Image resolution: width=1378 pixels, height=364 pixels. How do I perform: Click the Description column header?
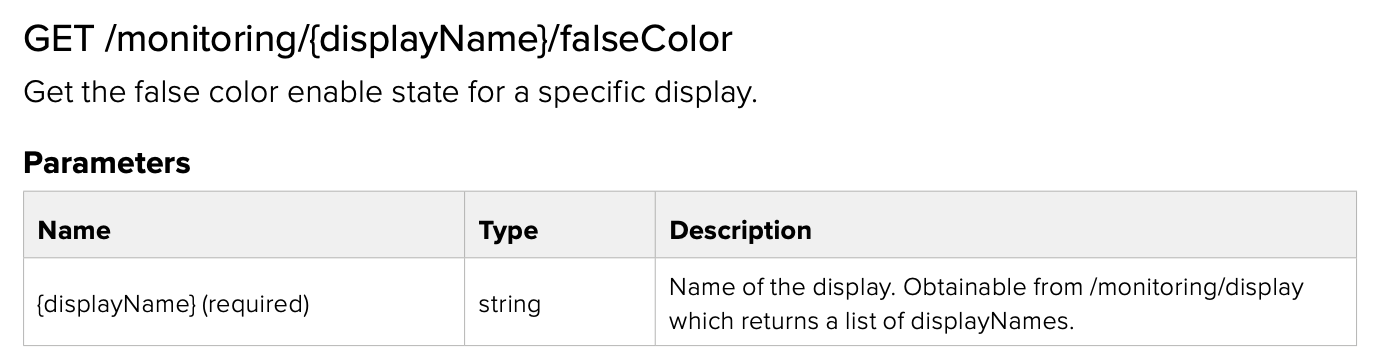(740, 230)
